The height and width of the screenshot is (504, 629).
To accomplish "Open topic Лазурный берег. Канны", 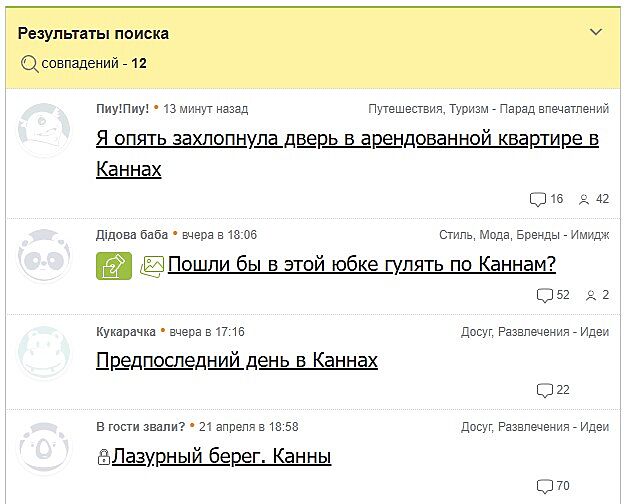I will (x=221, y=457).
